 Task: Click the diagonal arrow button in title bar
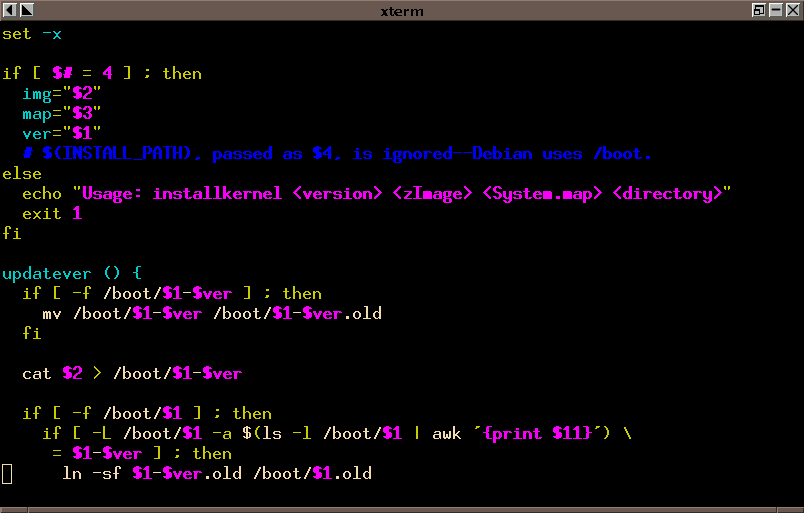[x=26, y=10]
